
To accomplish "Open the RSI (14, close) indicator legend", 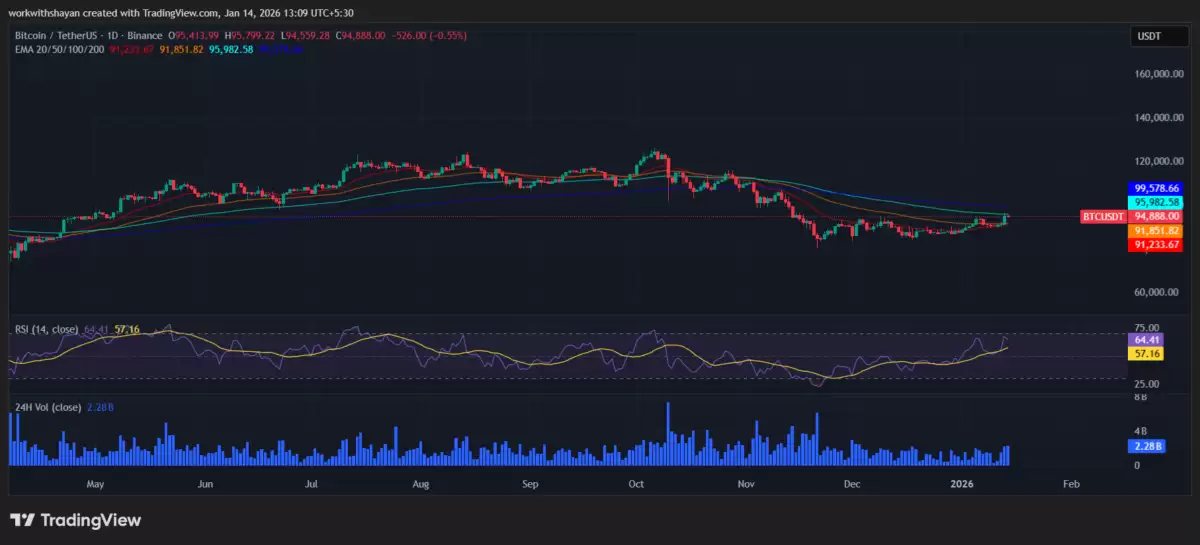I will [46, 328].
